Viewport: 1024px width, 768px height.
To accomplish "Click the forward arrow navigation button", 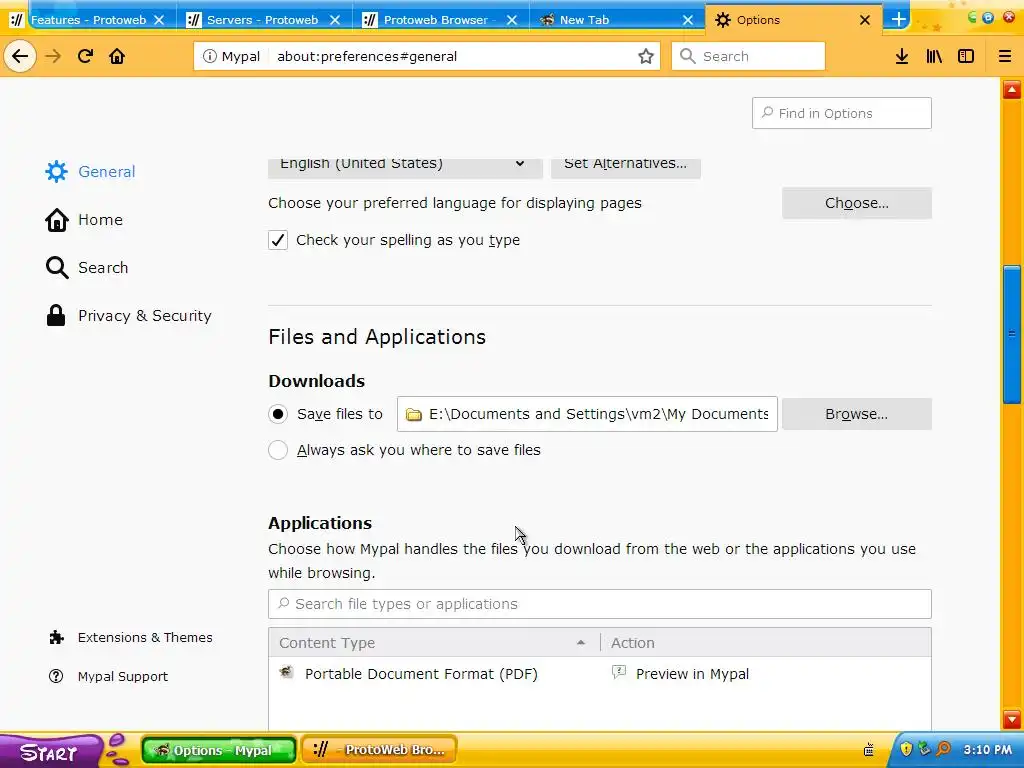I will (x=53, y=56).
